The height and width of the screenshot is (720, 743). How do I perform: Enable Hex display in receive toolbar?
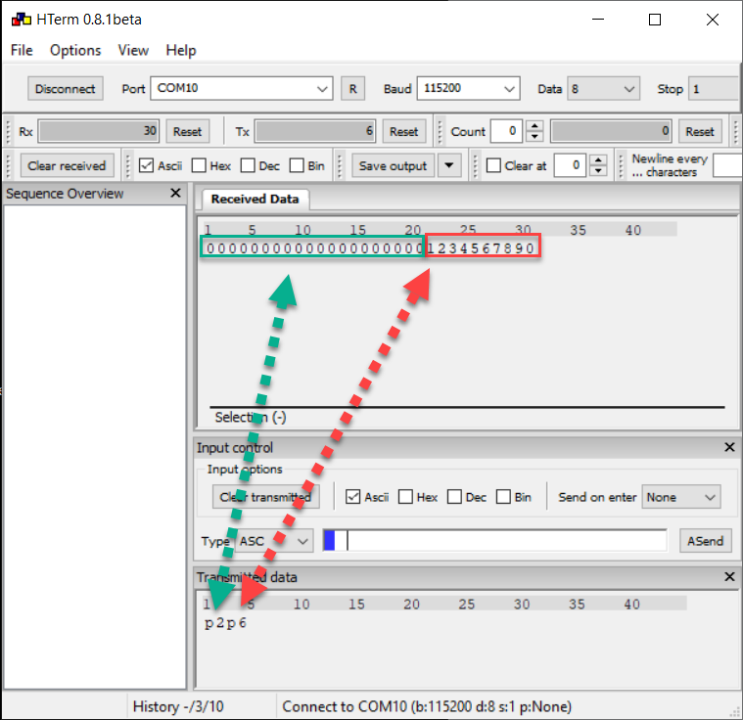click(x=199, y=166)
